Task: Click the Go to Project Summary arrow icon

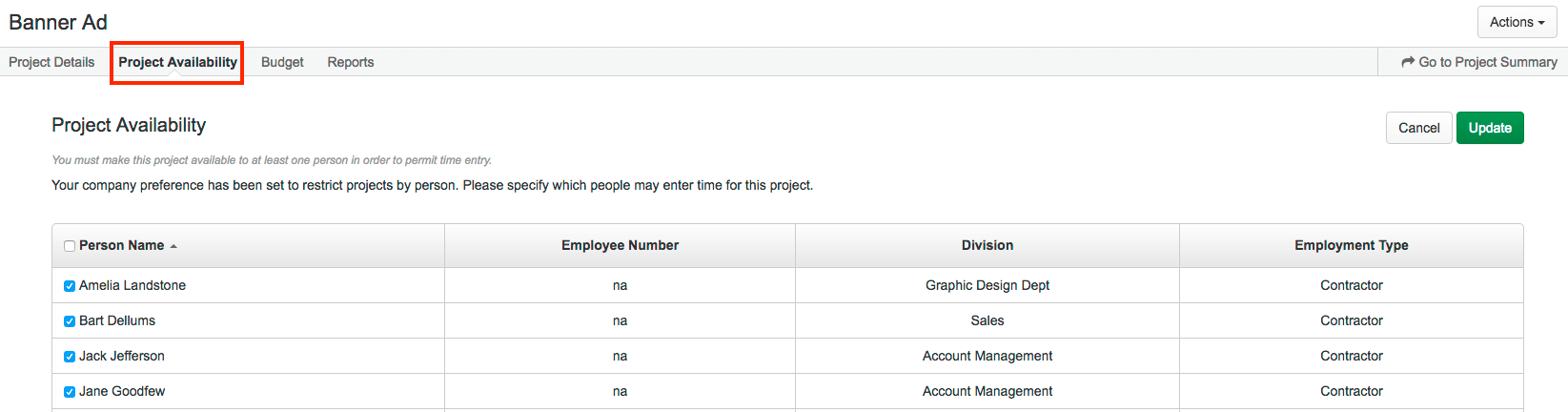Action: pyautogui.click(x=1408, y=62)
